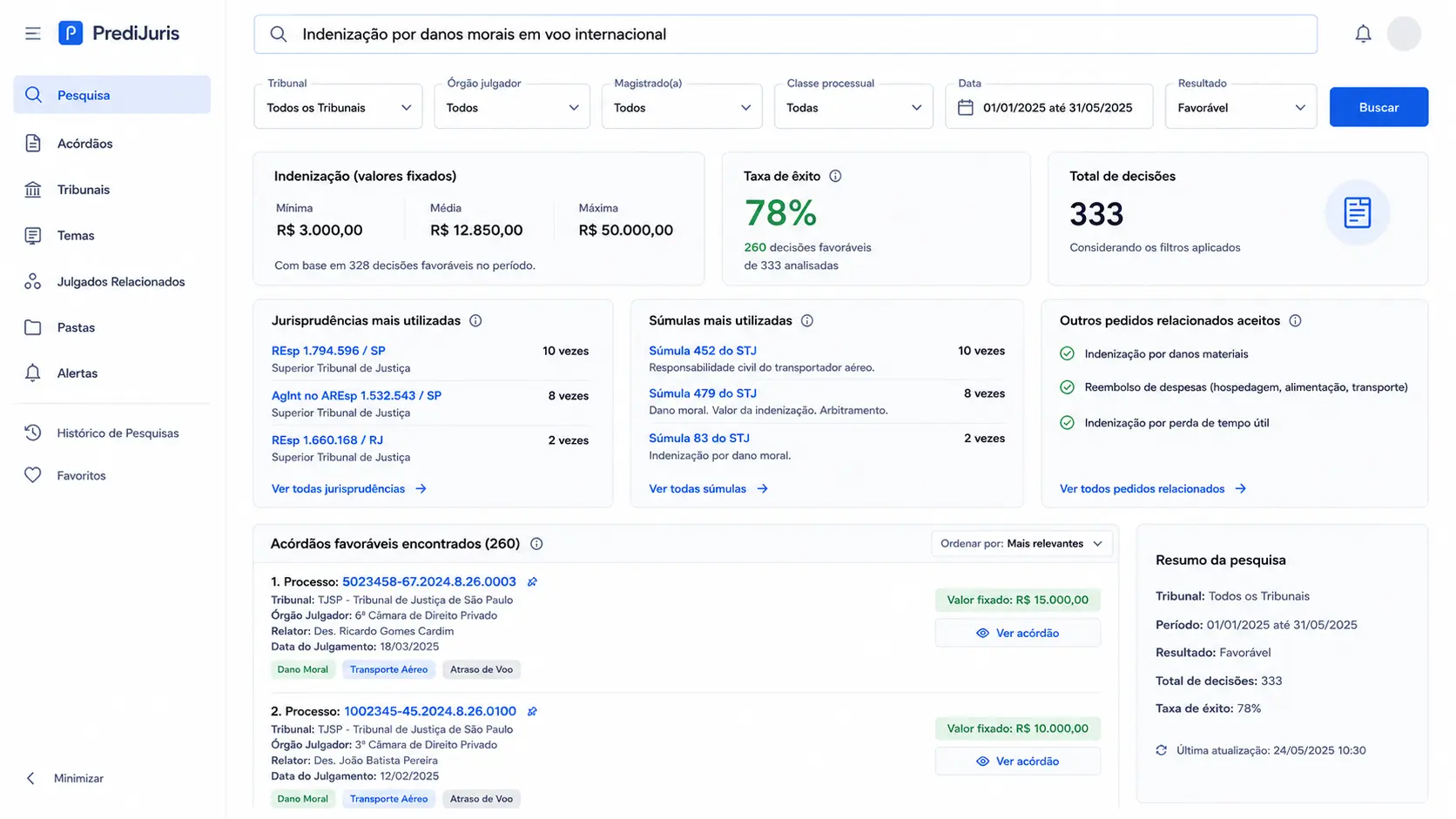Open REsp 1.794.596 / SP link
This screenshot has width=1456, height=819.
[x=328, y=351]
